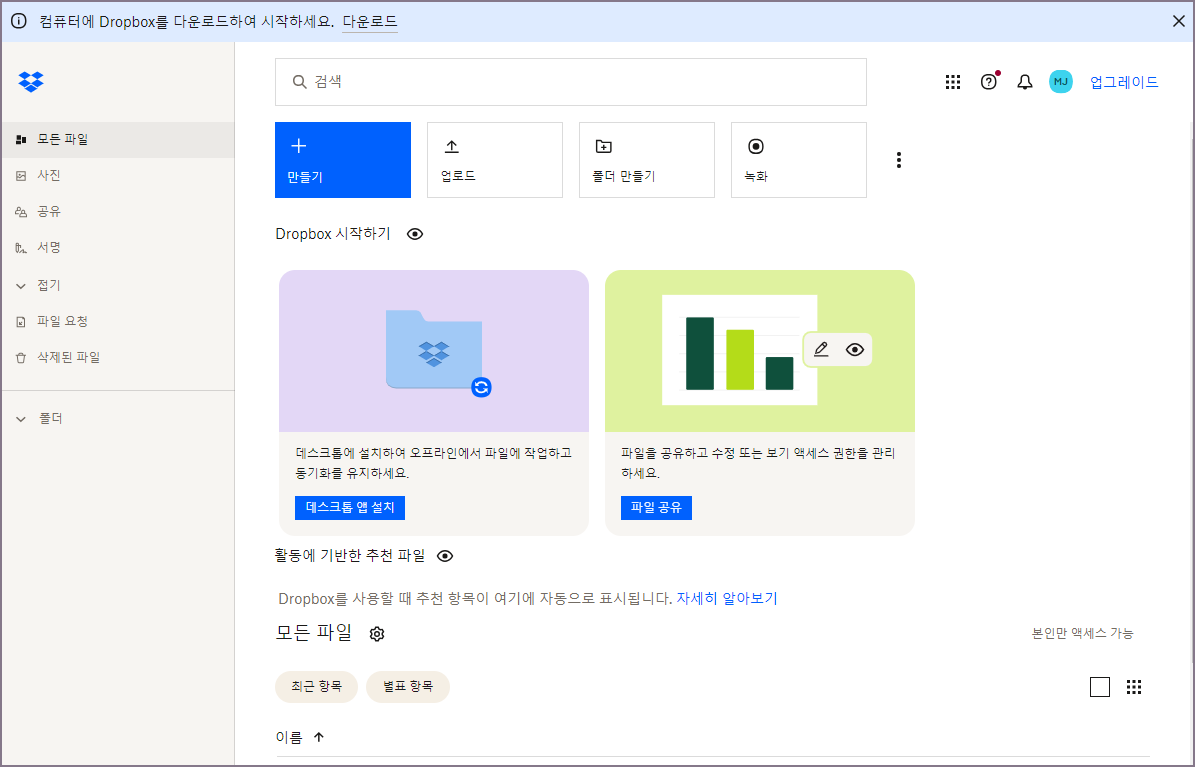The image size is (1195, 767).
Task: Click the Dropbox logo in sidebar
Action: point(31,82)
